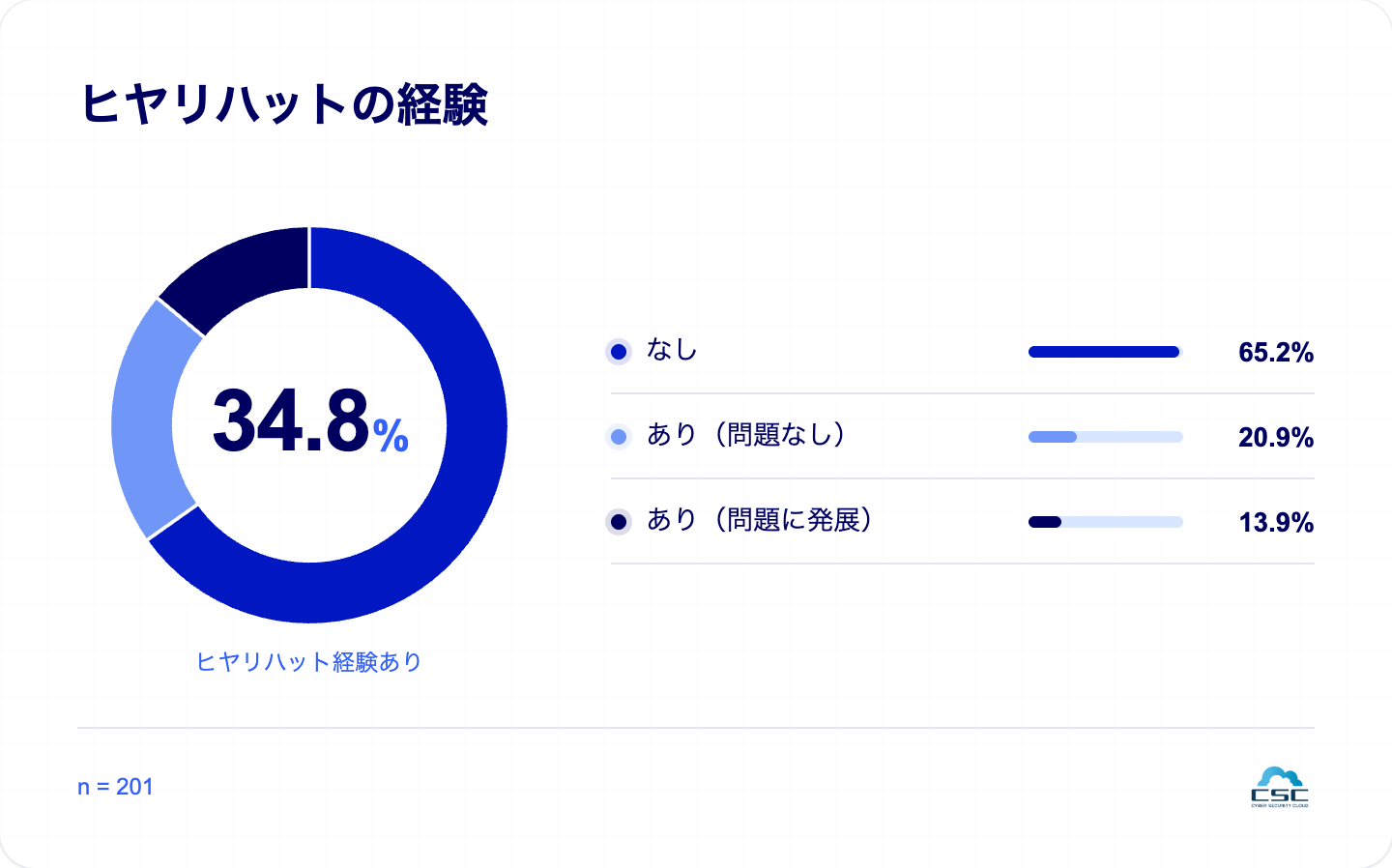Click the ヒヤリハット経験あり caption
Viewport: 1392px width, 868px height.
(309, 662)
